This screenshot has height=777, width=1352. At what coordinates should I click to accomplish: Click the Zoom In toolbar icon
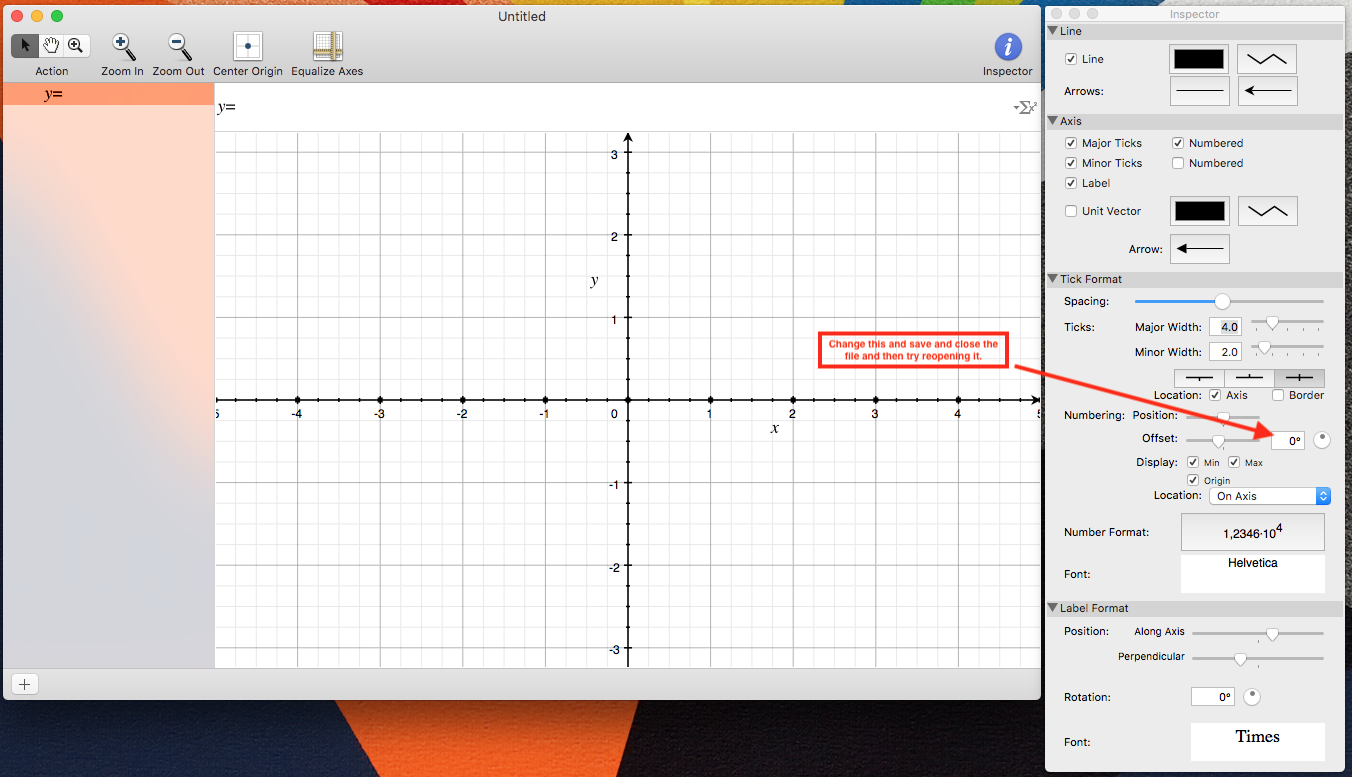123,46
